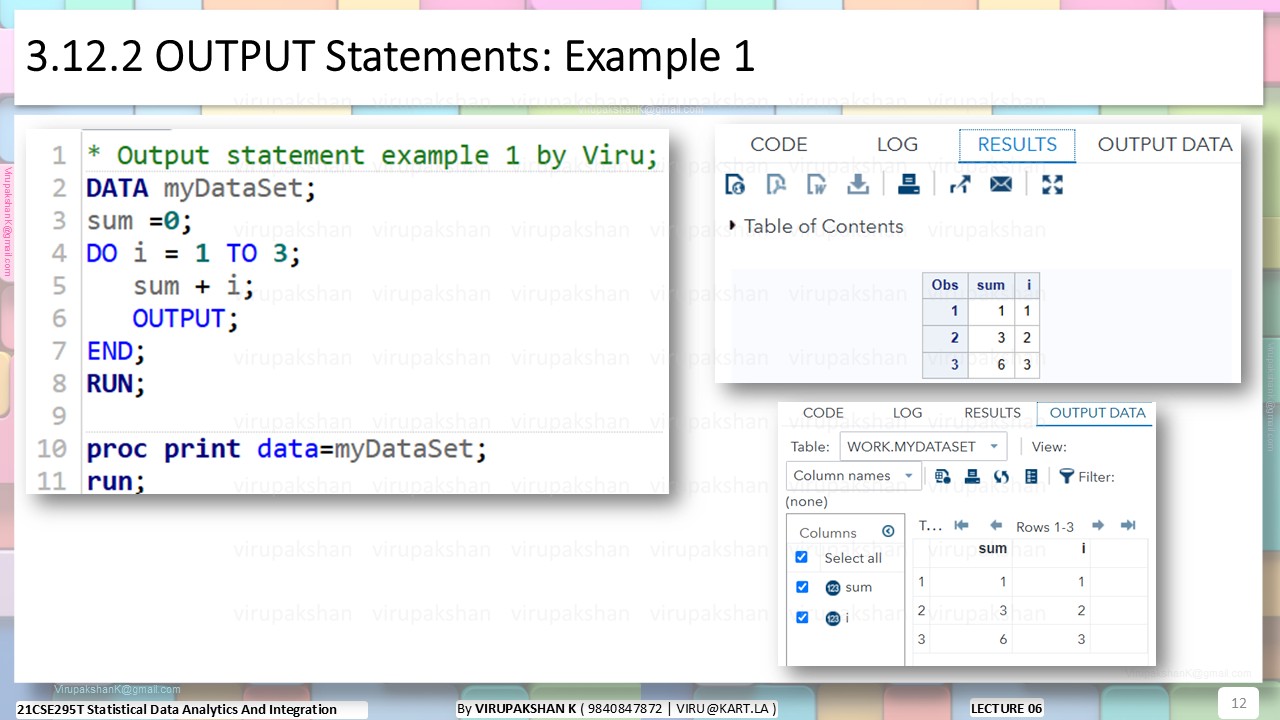Open the WORK.MYDATASET table dropdown

point(923,447)
